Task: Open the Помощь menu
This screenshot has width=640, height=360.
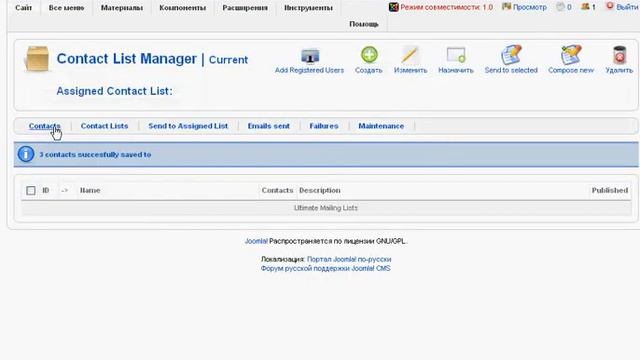Action: pos(364,24)
